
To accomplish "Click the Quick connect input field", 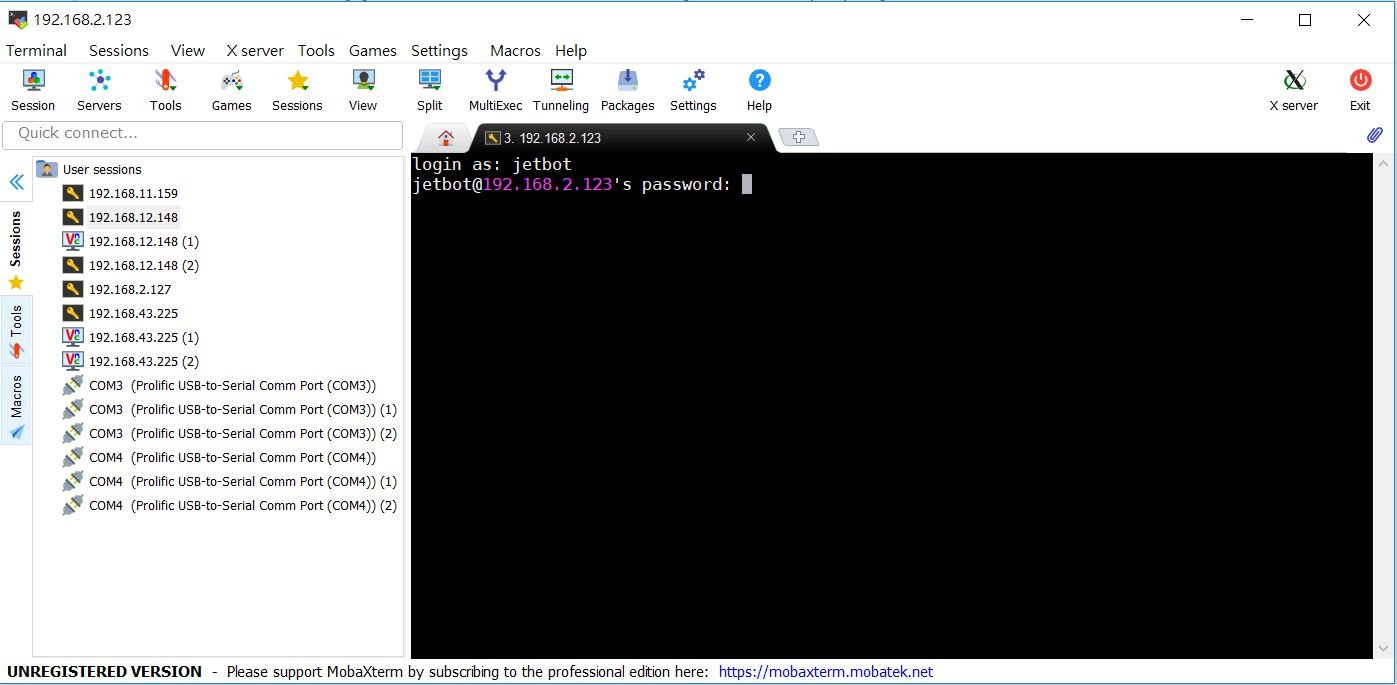I will coord(203,134).
